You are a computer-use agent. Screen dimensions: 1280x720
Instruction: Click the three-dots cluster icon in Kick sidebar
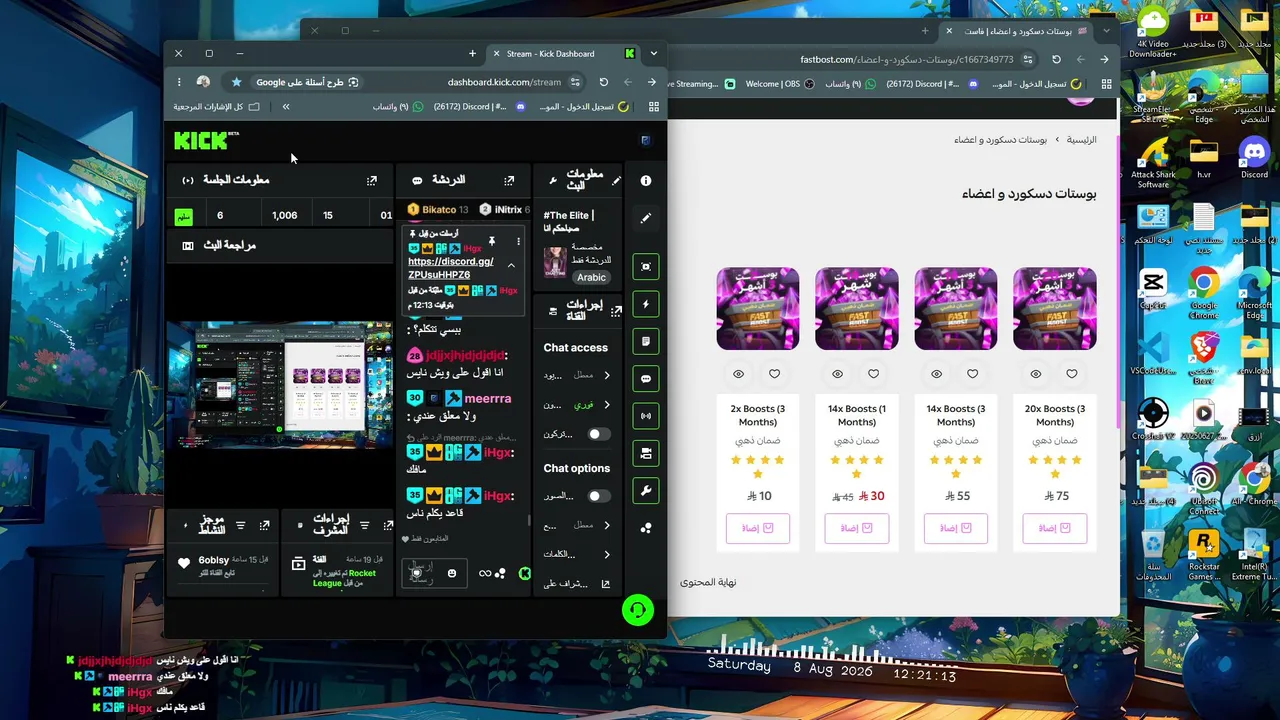point(646,528)
